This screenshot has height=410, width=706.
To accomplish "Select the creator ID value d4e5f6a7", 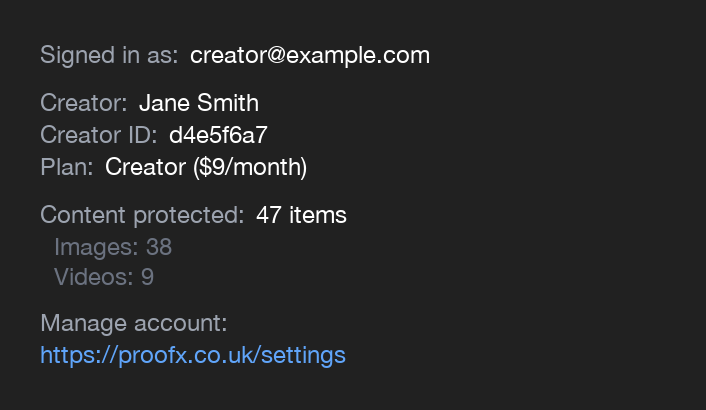I will coord(218,135).
